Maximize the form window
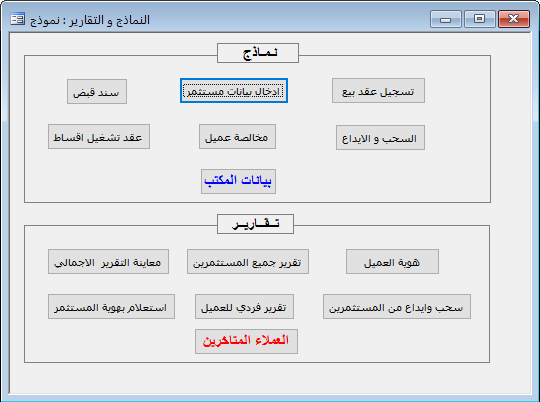This screenshot has height=402, width=540. [x=479, y=19]
